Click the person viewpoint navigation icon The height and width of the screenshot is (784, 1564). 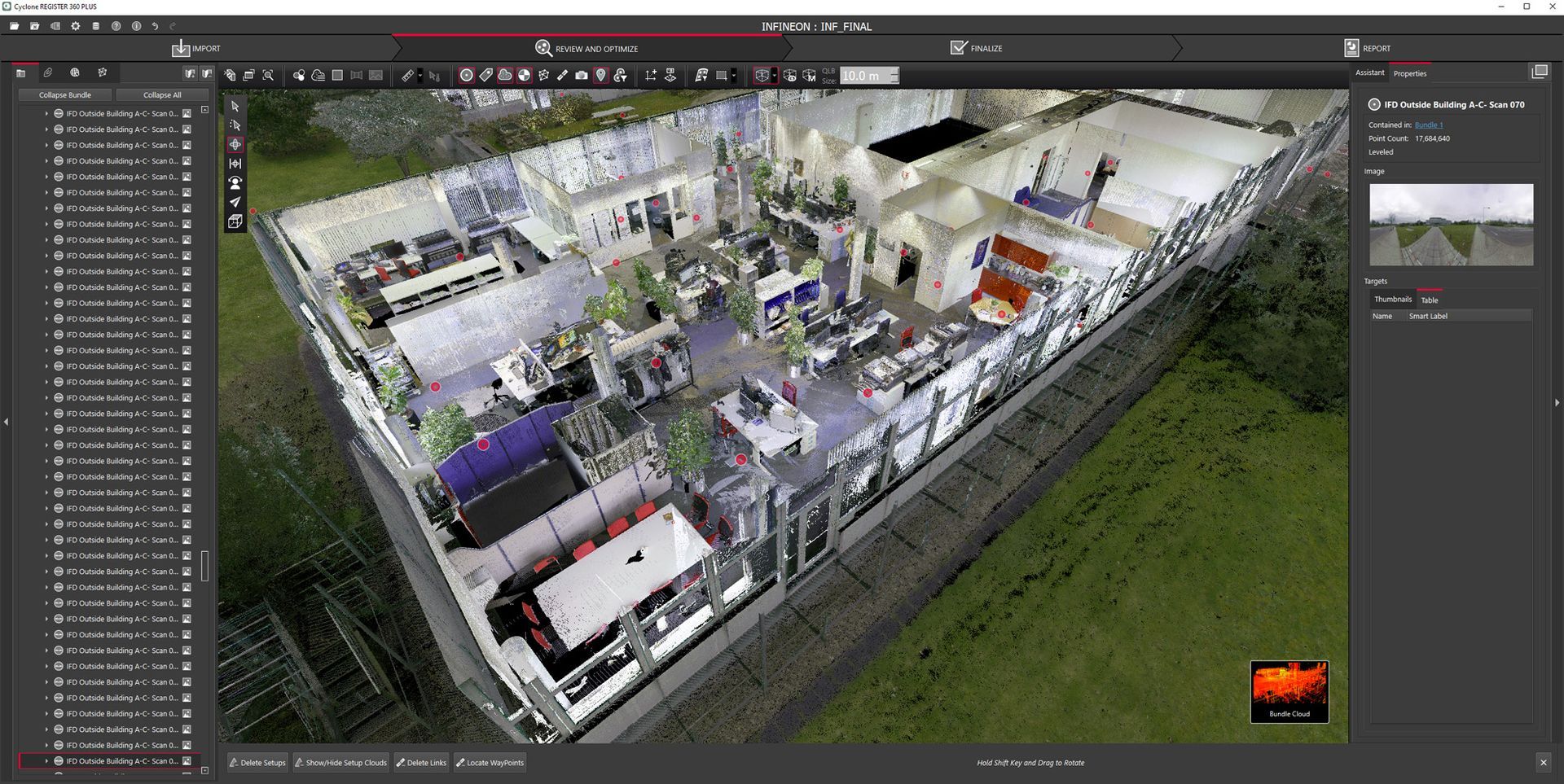pos(235,182)
